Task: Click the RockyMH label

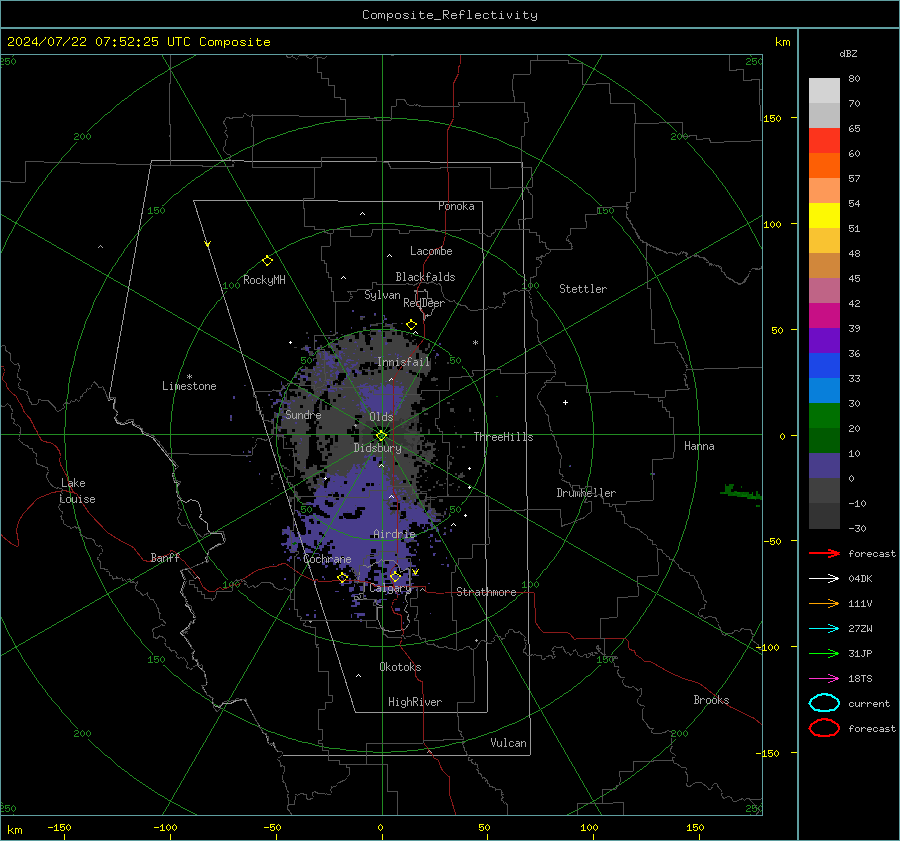Action: pyautogui.click(x=264, y=280)
